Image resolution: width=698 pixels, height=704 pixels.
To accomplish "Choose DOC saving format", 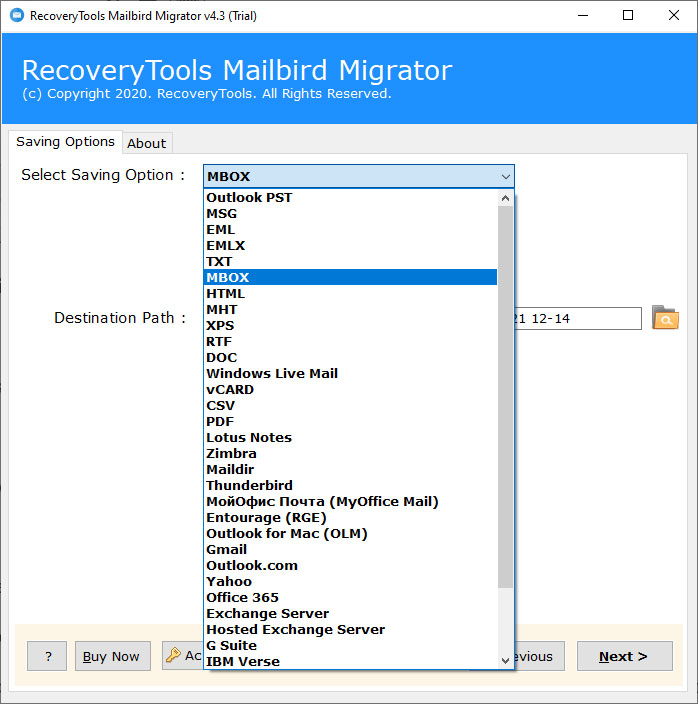I will pyautogui.click(x=350, y=357).
